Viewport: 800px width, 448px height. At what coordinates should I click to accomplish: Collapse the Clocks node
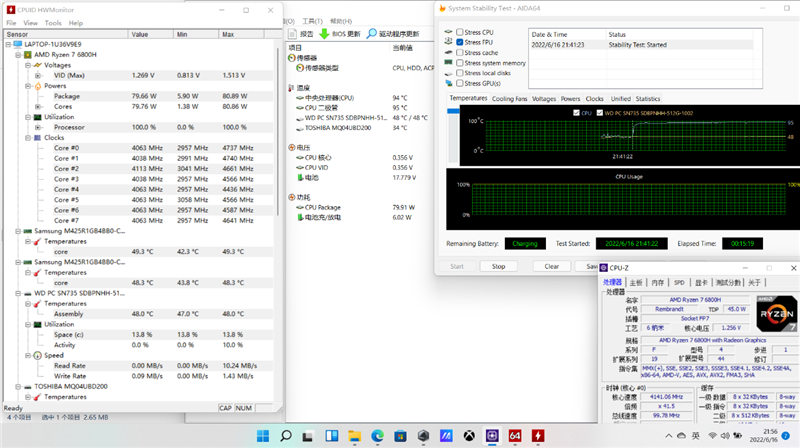(28, 138)
